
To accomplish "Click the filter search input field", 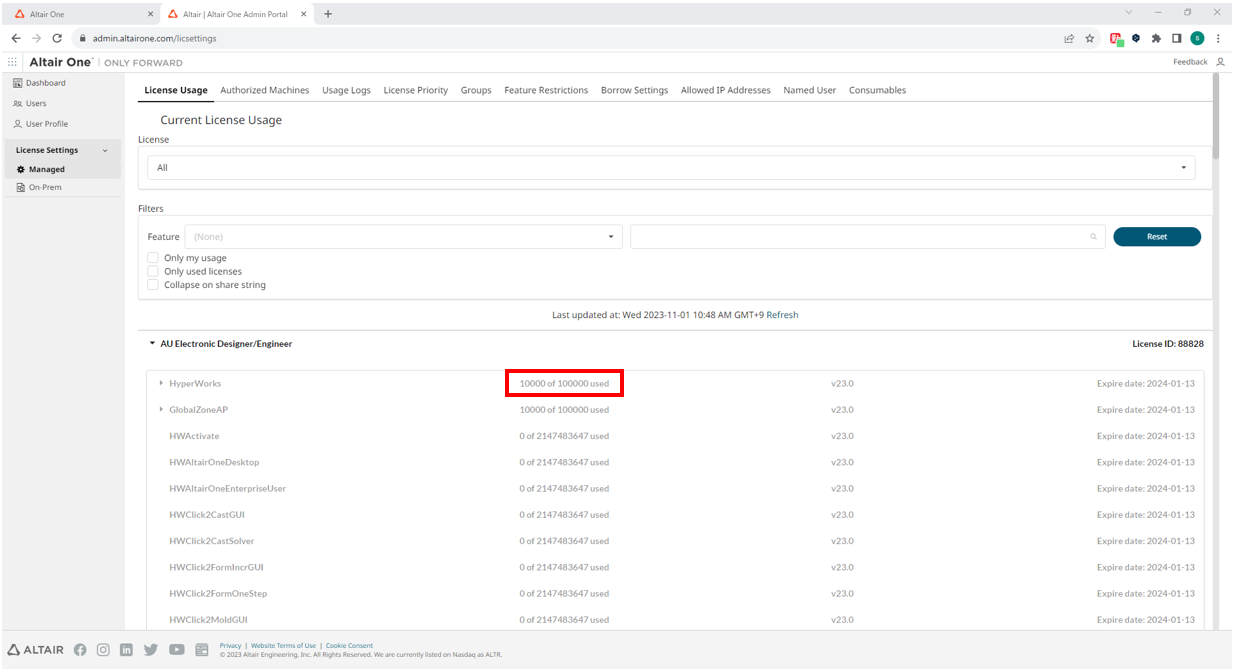I will (x=860, y=237).
